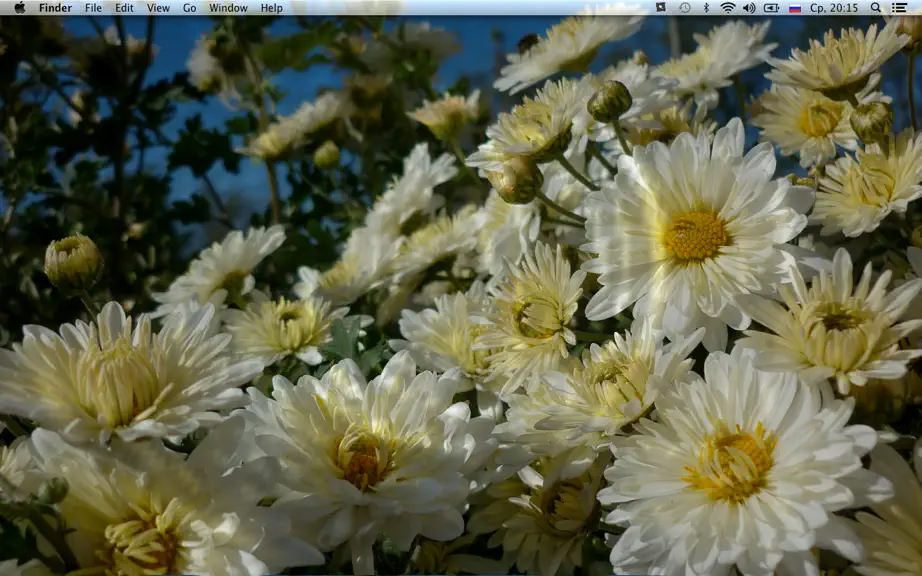Open the Edit menu
922x576 pixels.
click(x=124, y=8)
